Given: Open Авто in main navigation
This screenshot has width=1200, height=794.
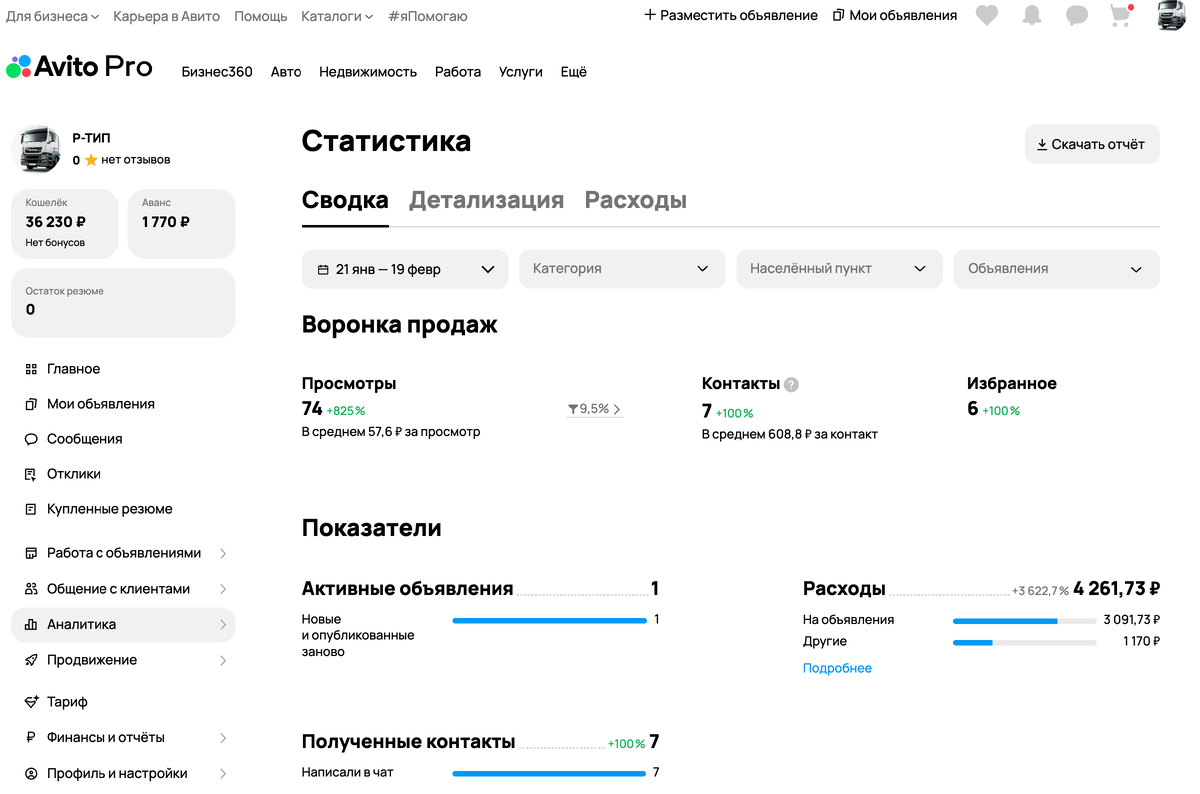Looking at the screenshot, I should pos(286,72).
